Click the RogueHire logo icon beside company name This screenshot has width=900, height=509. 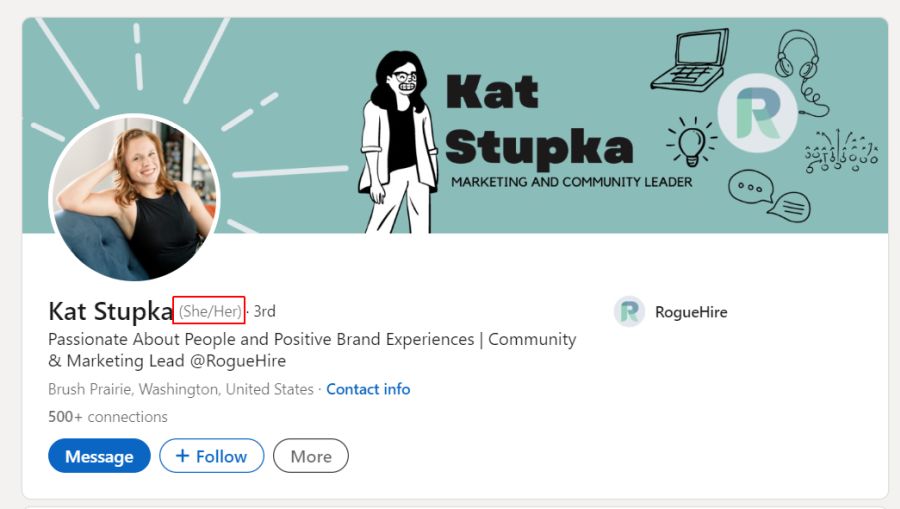[629, 312]
